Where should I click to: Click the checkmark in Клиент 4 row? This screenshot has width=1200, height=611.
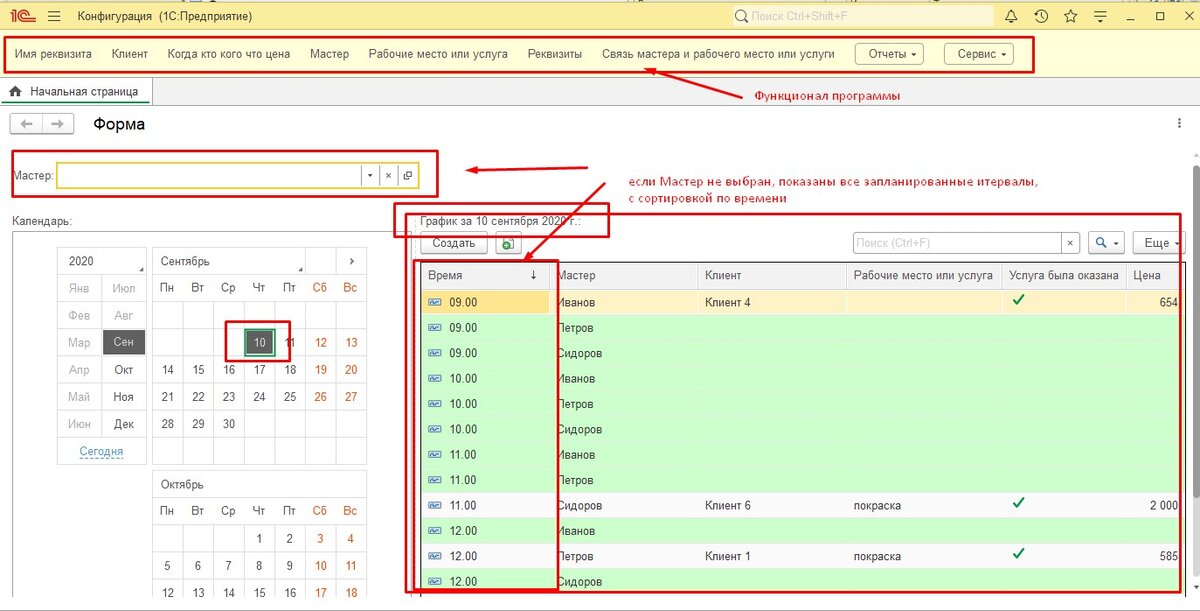[x=1019, y=300]
